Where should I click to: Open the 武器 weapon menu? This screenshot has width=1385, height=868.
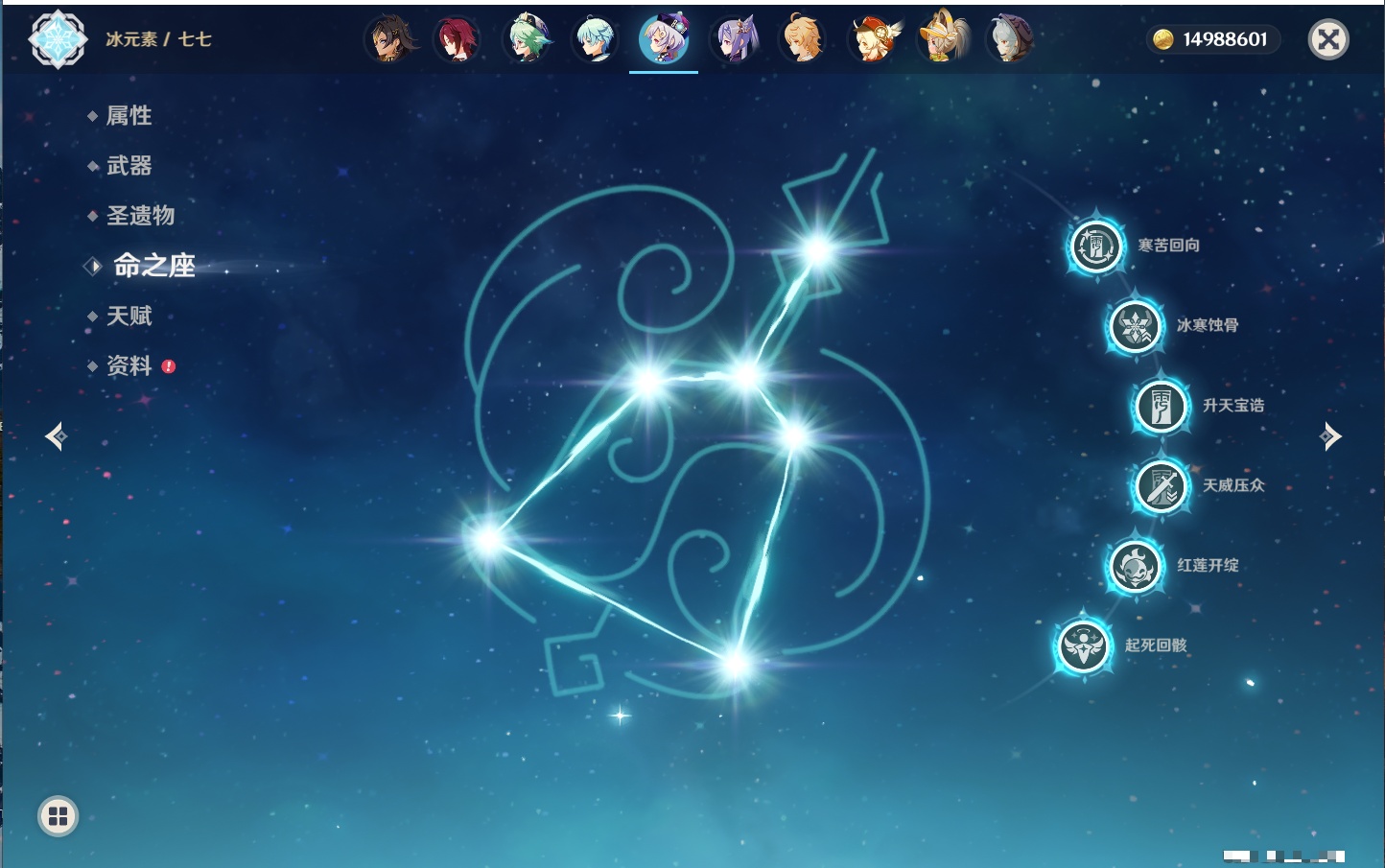point(129,166)
